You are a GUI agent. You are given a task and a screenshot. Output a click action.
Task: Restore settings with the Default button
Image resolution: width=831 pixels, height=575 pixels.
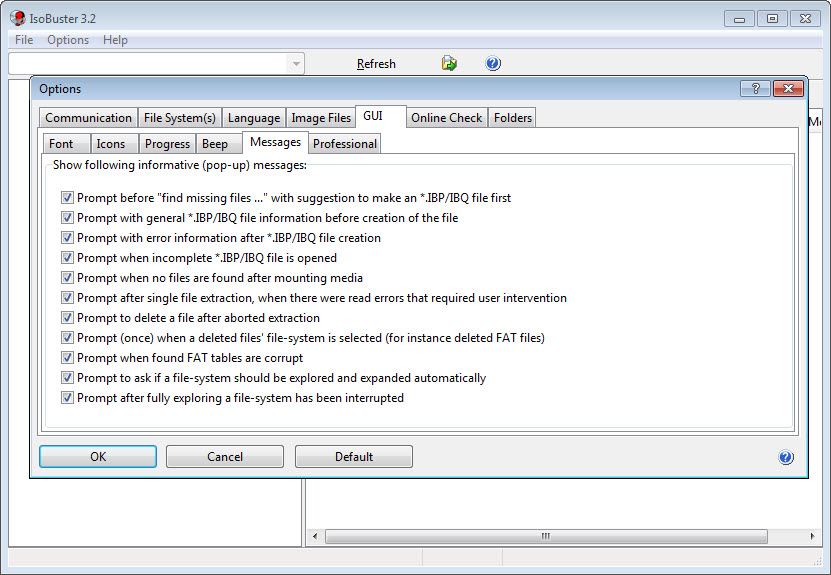point(353,457)
